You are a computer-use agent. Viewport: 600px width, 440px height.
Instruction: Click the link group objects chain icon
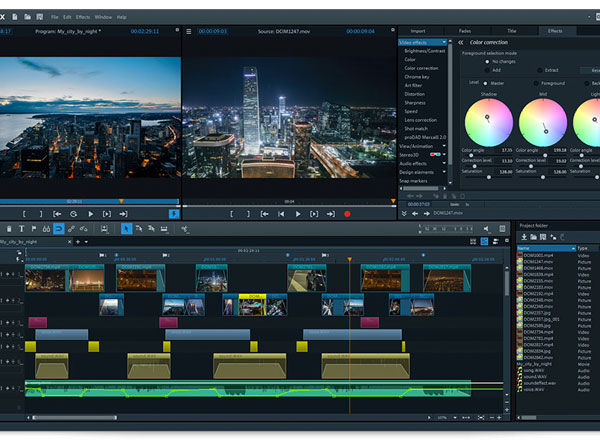point(71,229)
